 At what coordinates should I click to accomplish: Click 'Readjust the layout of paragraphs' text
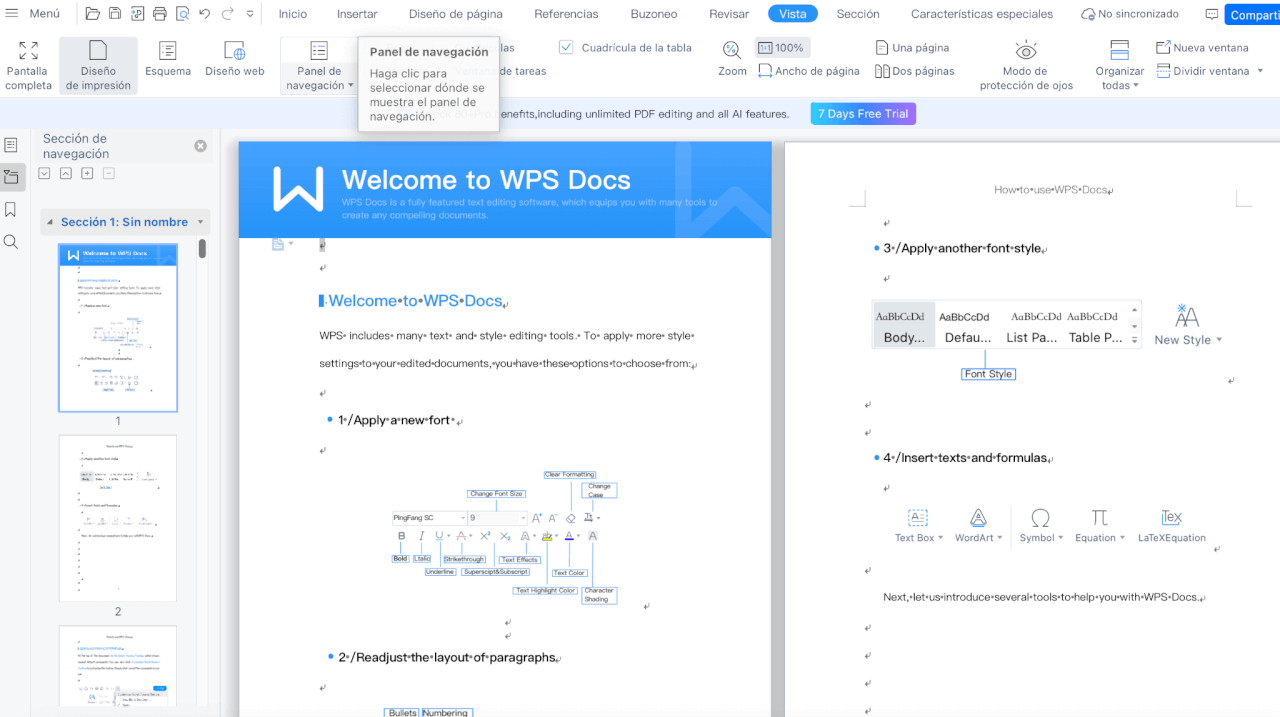[x=447, y=657]
